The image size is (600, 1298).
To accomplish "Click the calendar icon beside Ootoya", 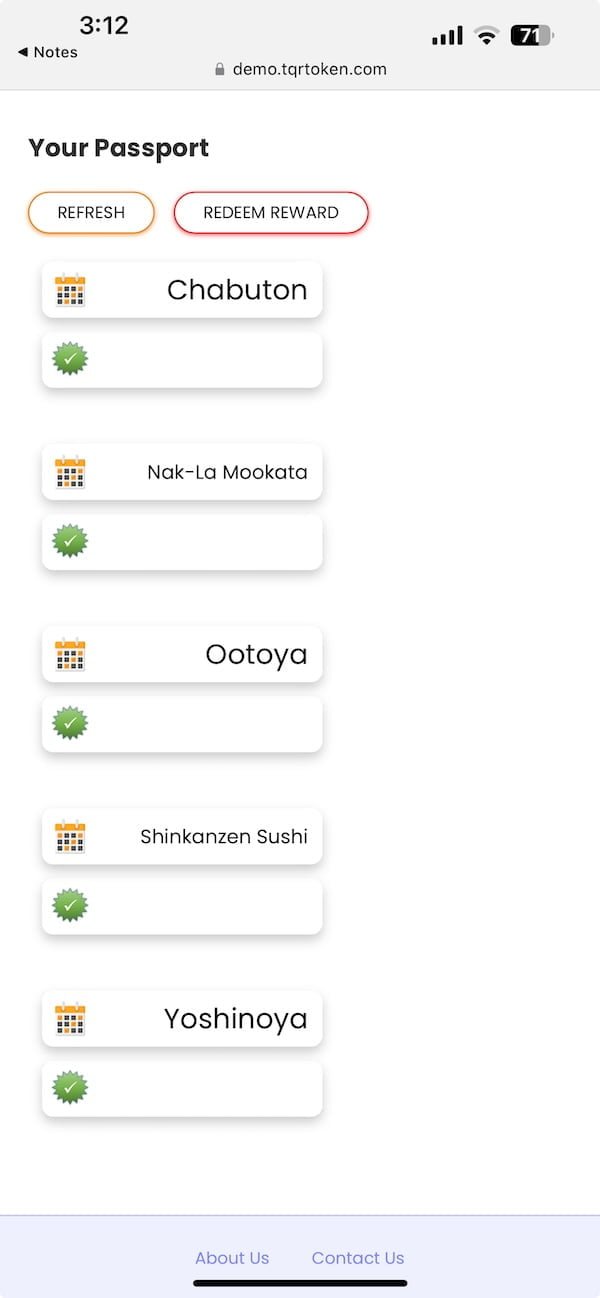I will pos(70,655).
